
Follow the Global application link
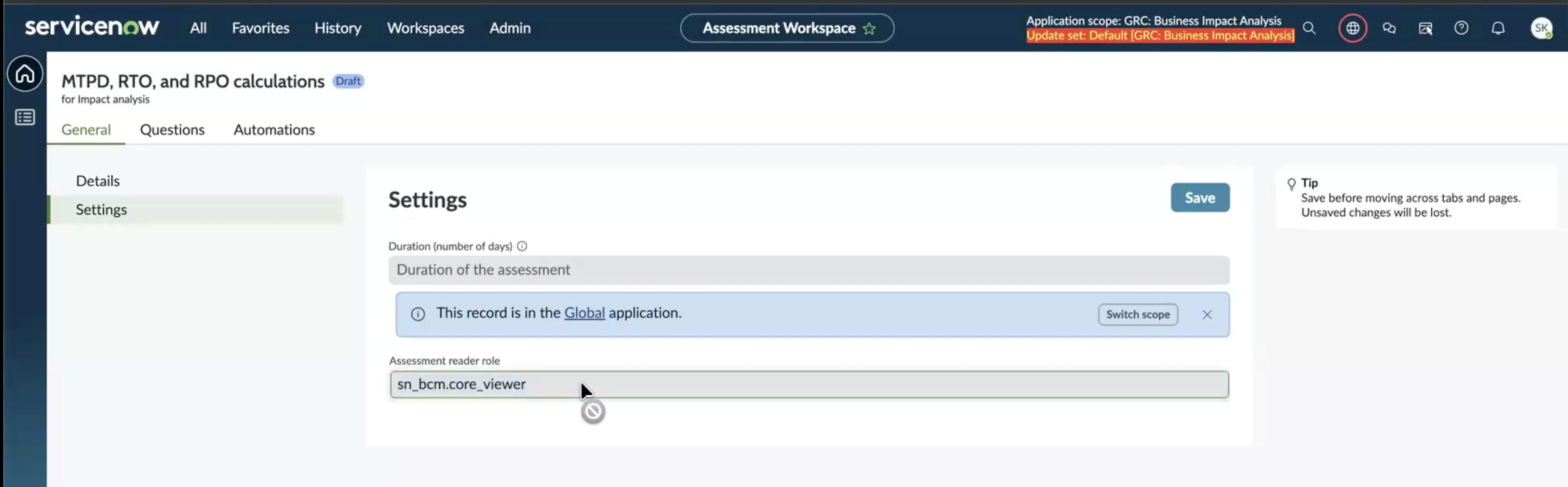tap(584, 312)
